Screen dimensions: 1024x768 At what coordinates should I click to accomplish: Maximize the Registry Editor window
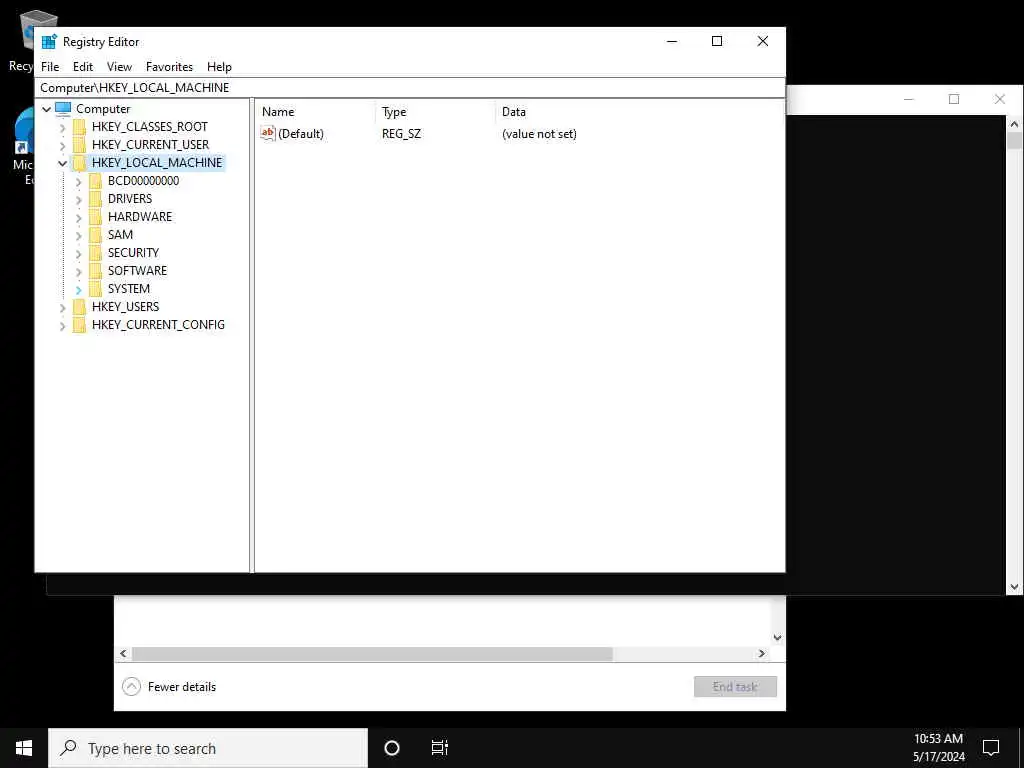(x=716, y=41)
